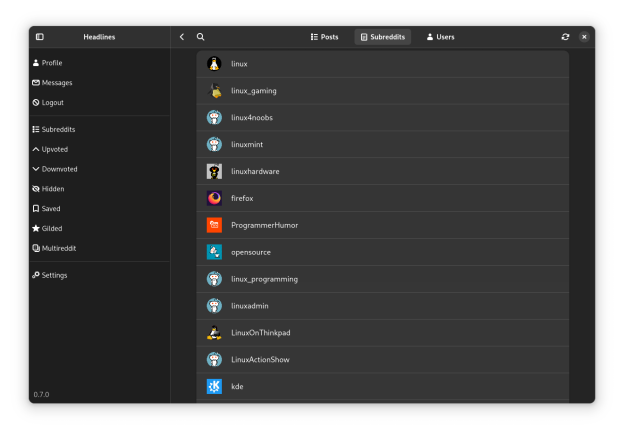Open Profile in the sidebar
The height and width of the screenshot is (435, 624).
pyautogui.click(x=99, y=63)
